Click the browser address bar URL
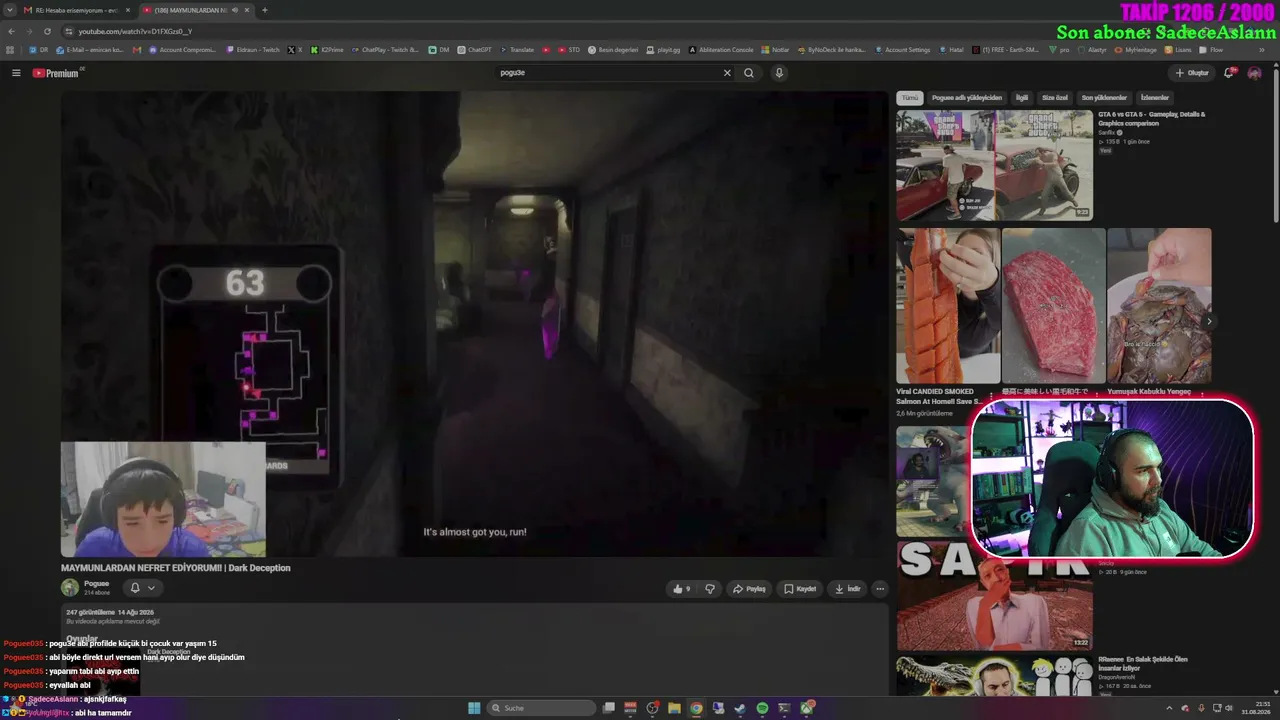 tap(135, 31)
